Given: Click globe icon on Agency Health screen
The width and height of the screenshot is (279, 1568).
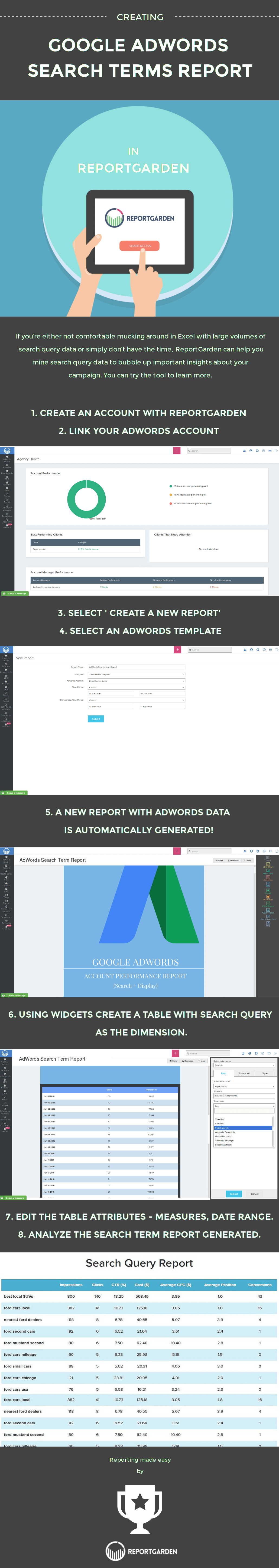Looking at the screenshot, I should coord(257,451).
